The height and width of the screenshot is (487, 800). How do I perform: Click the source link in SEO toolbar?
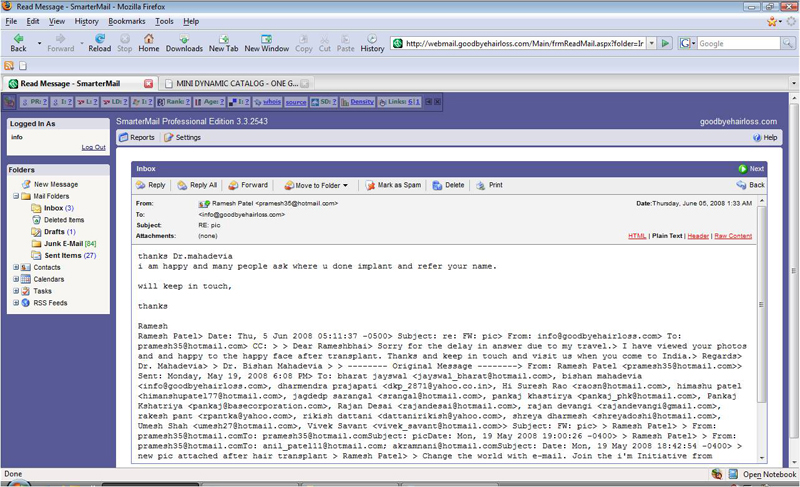pos(296,102)
